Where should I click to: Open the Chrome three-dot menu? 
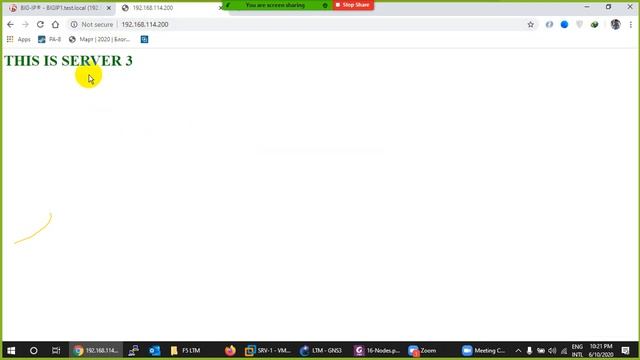631,24
